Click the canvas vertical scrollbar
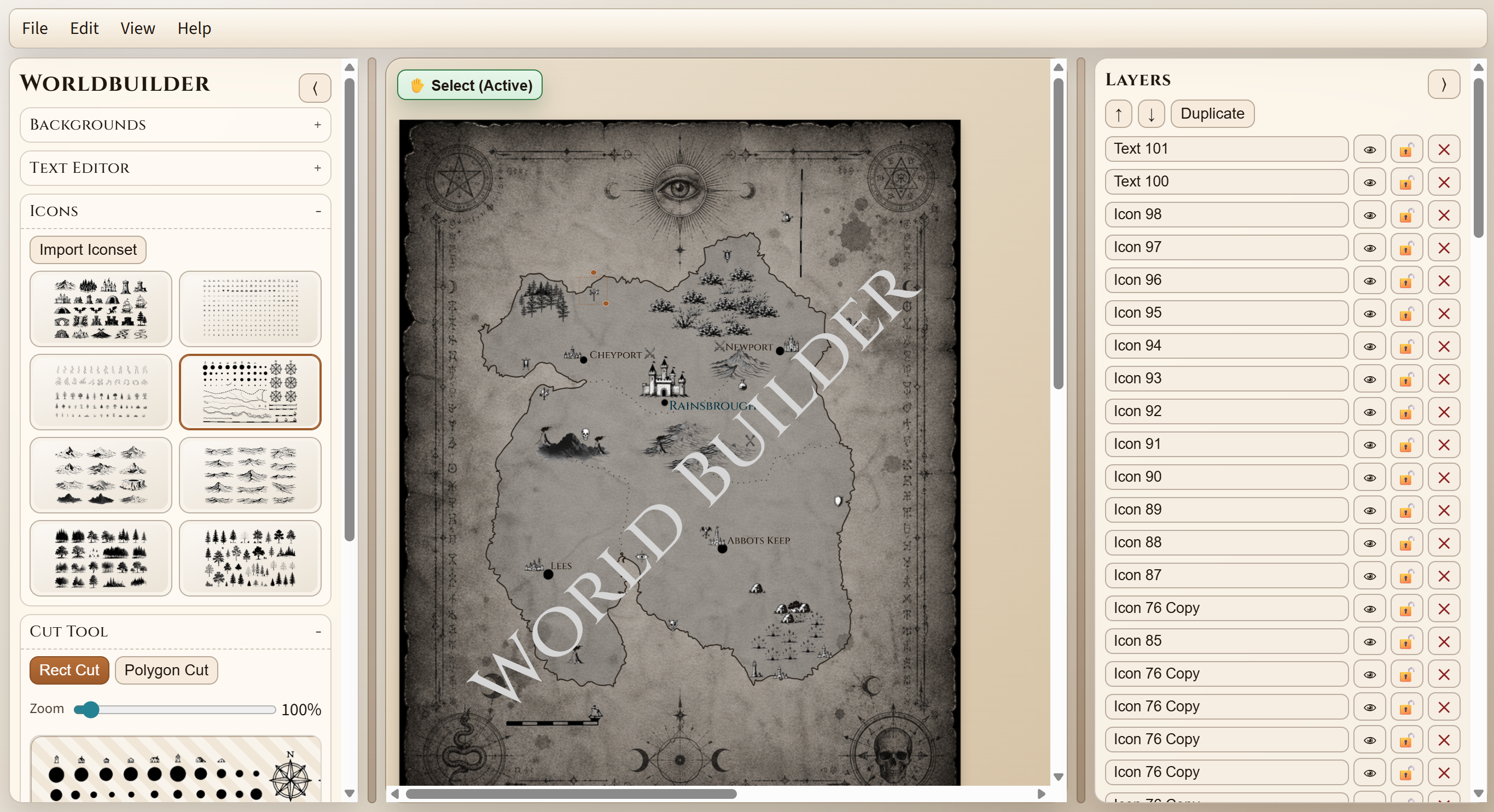 click(1058, 233)
